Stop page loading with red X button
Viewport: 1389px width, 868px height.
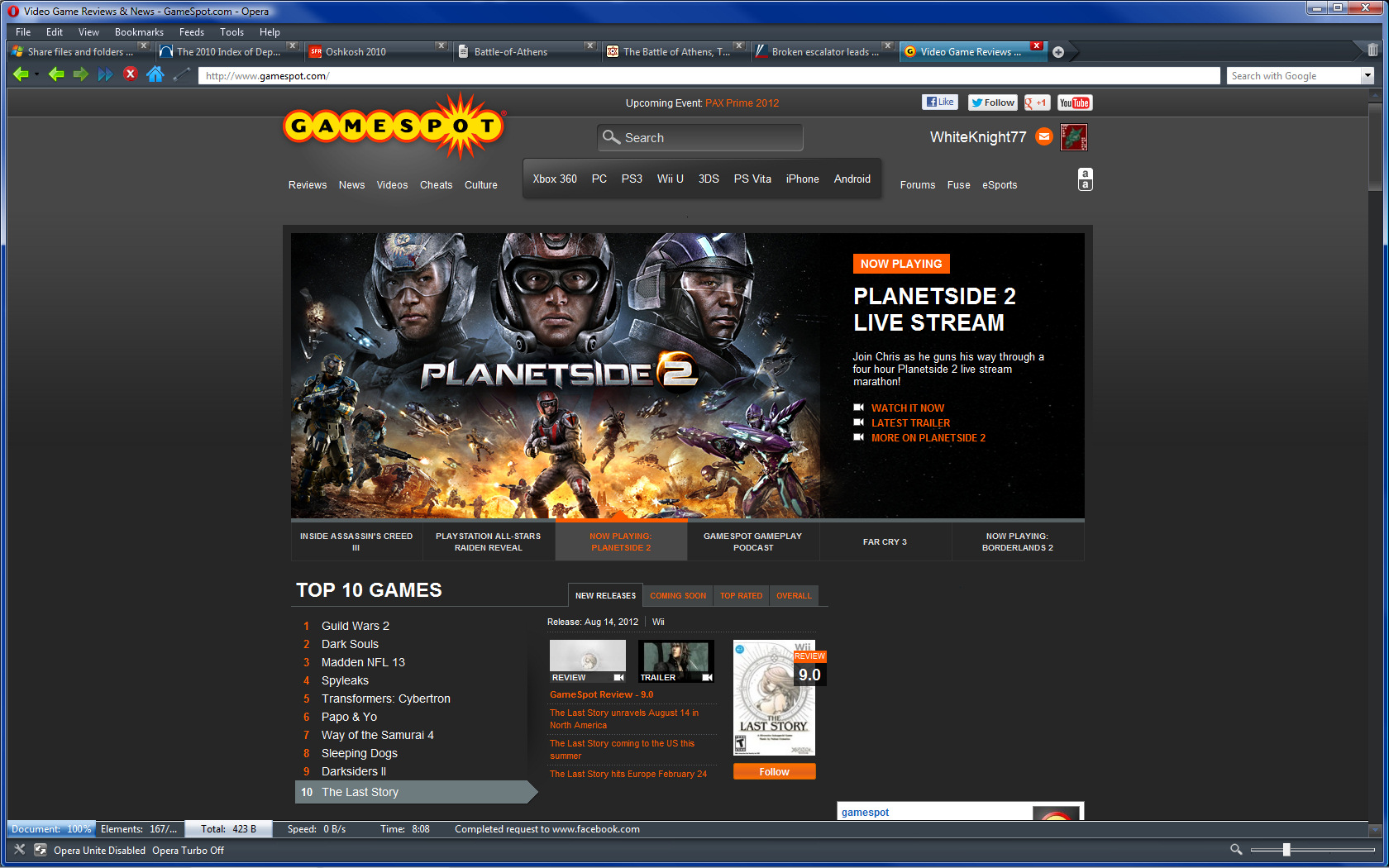coord(130,74)
